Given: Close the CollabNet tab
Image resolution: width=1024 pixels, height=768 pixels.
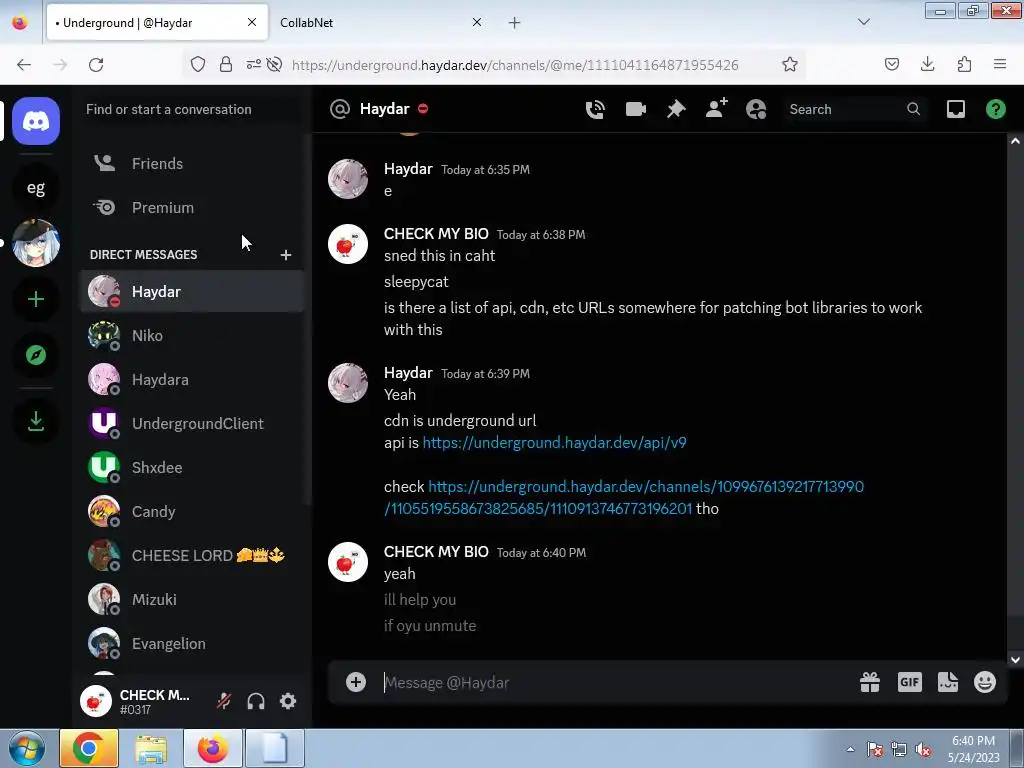Looking at the screenshot, I should pos(477,22).
